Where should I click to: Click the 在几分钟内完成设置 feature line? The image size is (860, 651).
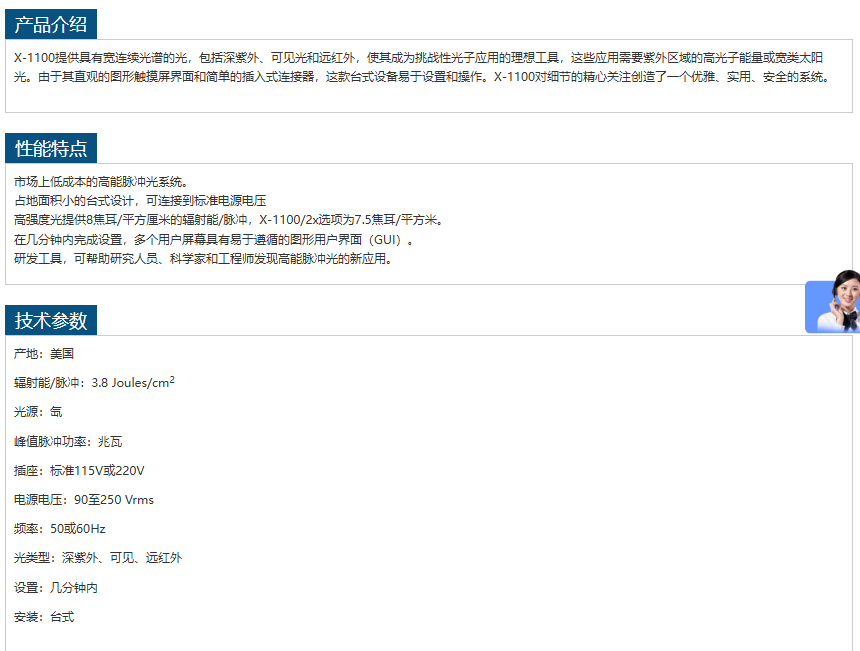[213, 240]
